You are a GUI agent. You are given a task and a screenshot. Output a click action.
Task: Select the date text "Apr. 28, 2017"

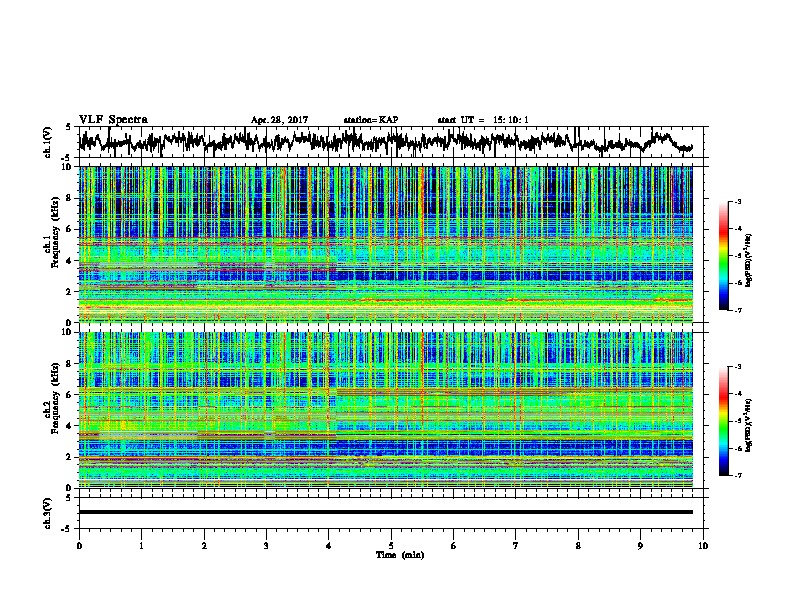tap(279, 120)
